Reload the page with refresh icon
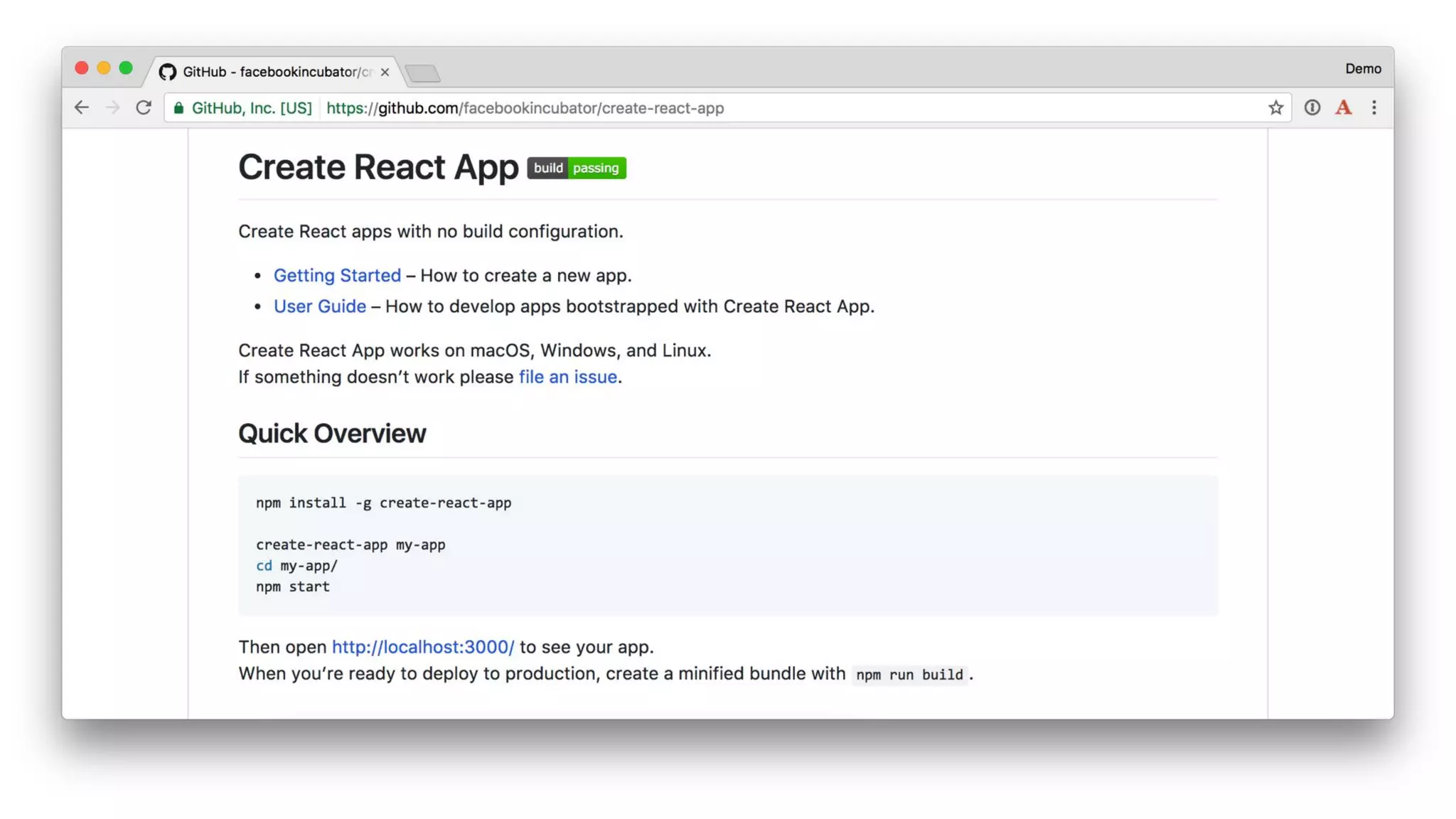 [x=144, y=107]
